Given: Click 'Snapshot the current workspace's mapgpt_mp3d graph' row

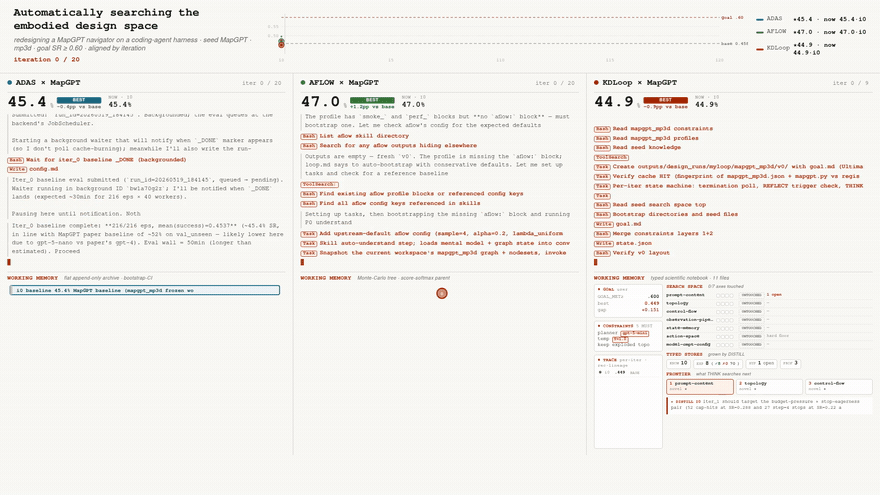Looking at the screenshot, I should pyautogui.click(x=434, y=253).
